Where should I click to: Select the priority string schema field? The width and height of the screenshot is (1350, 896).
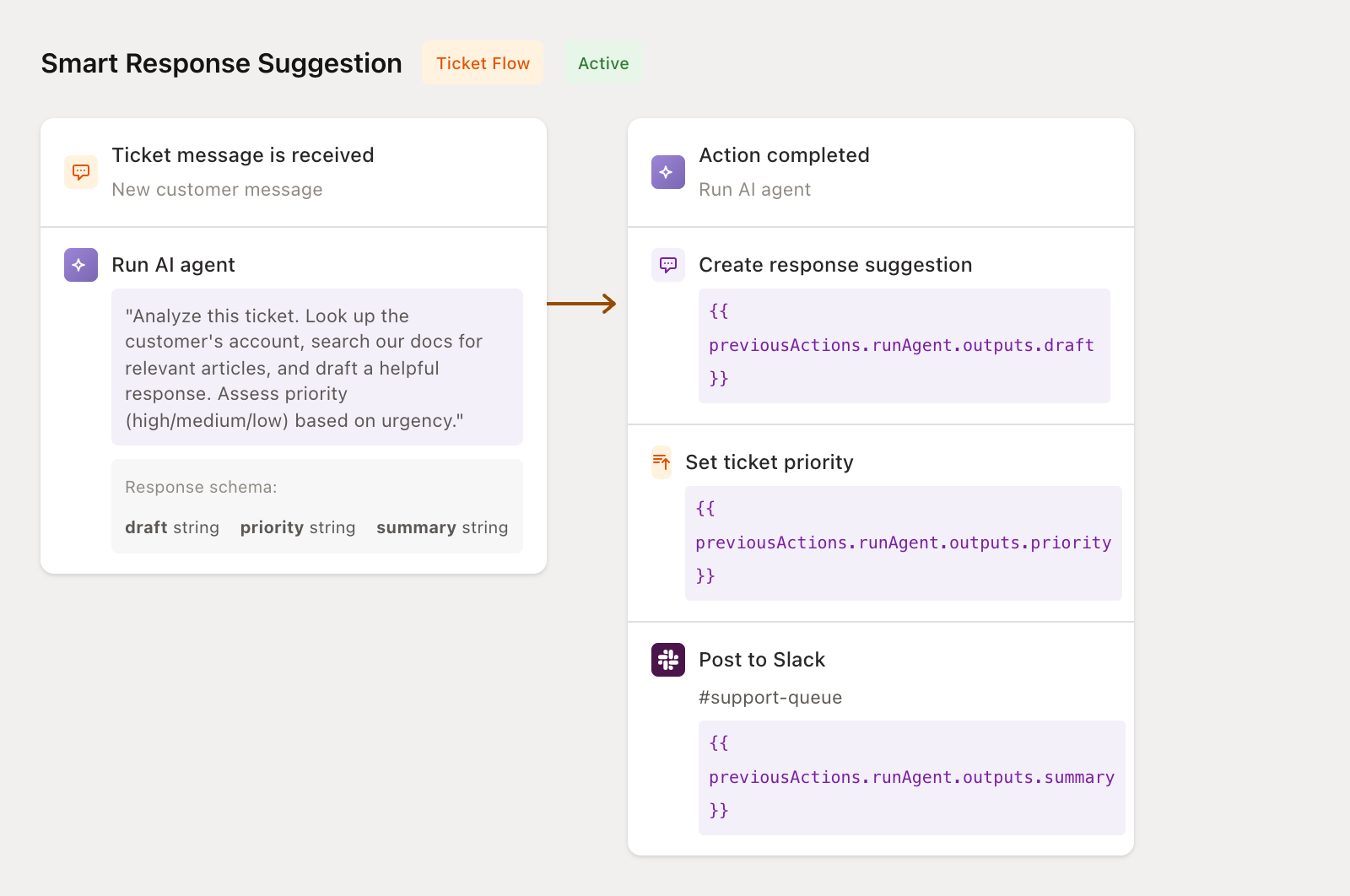click(297, 527)
